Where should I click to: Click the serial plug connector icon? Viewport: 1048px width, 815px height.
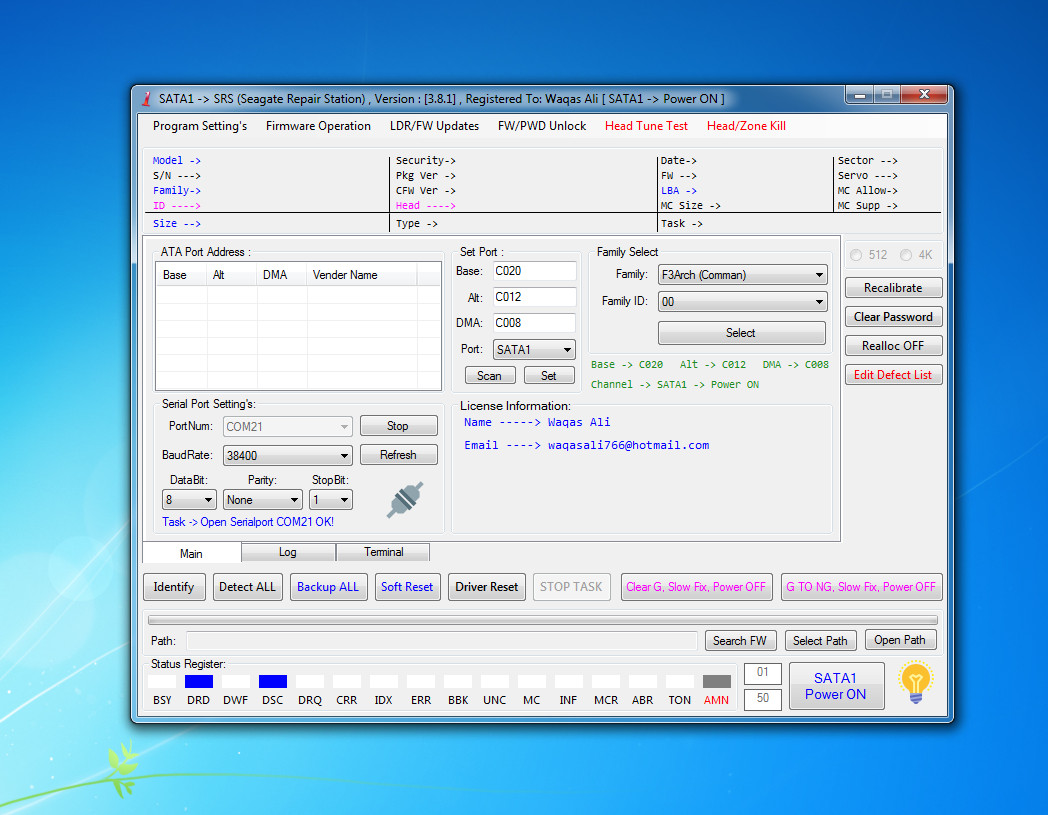(x=405, y=499)
